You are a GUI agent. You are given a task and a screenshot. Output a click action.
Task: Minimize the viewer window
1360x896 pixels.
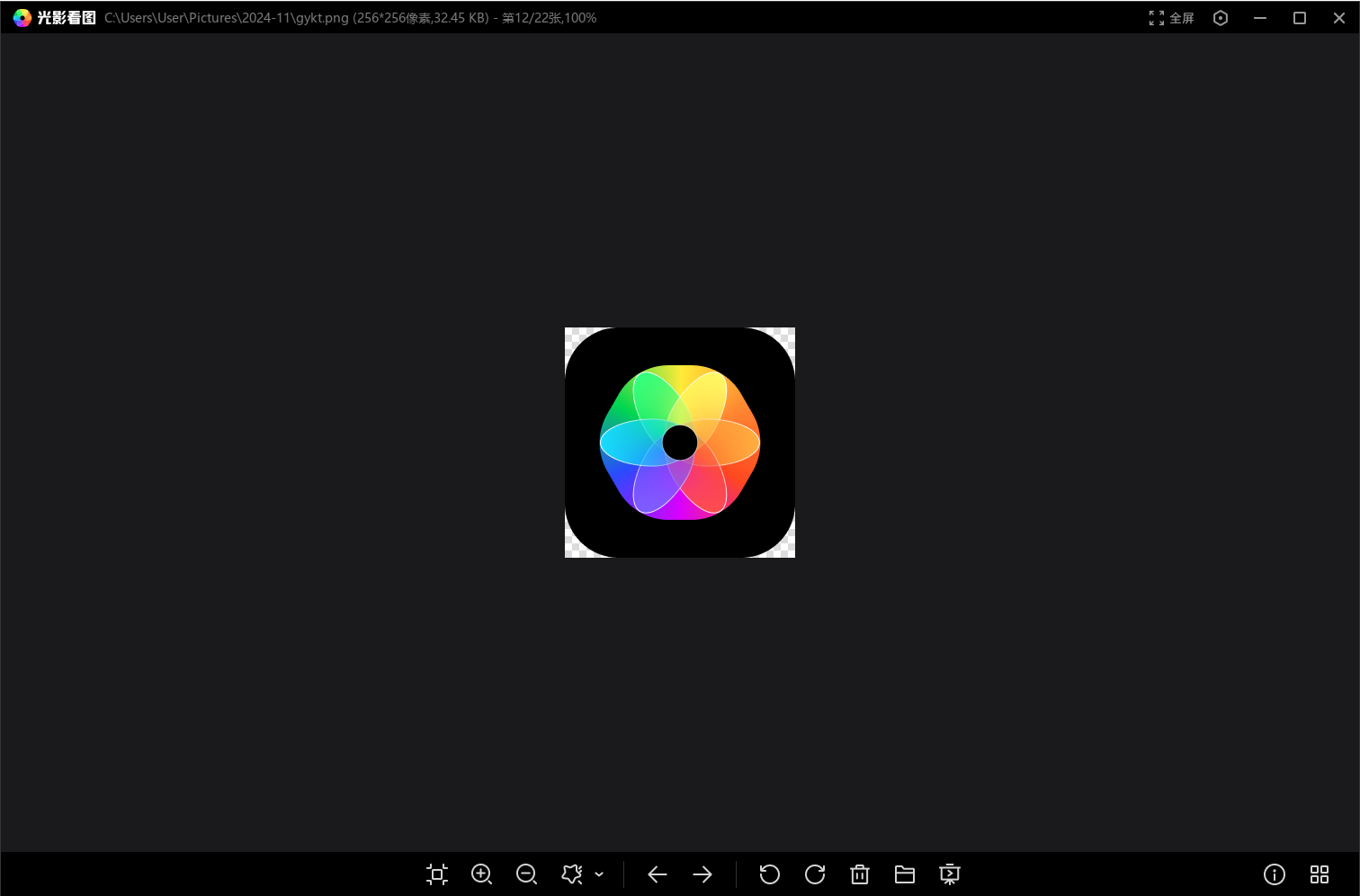click(x=1260, y=18)
